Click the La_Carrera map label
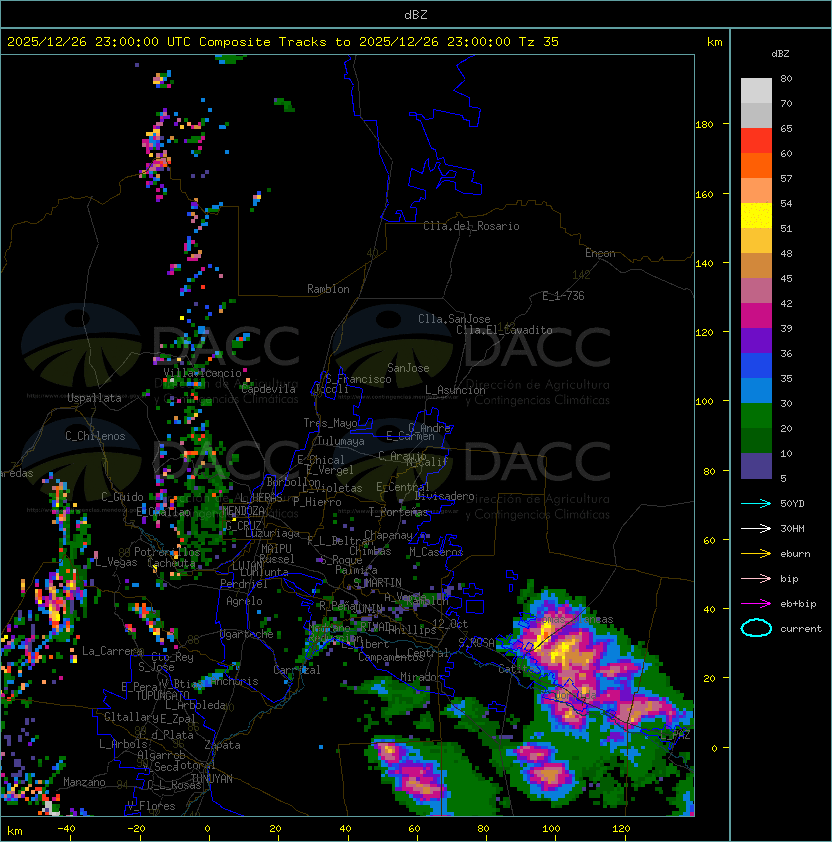Image resolution: width=832 pixels, height=842 pixels. [x=113, y=651]
